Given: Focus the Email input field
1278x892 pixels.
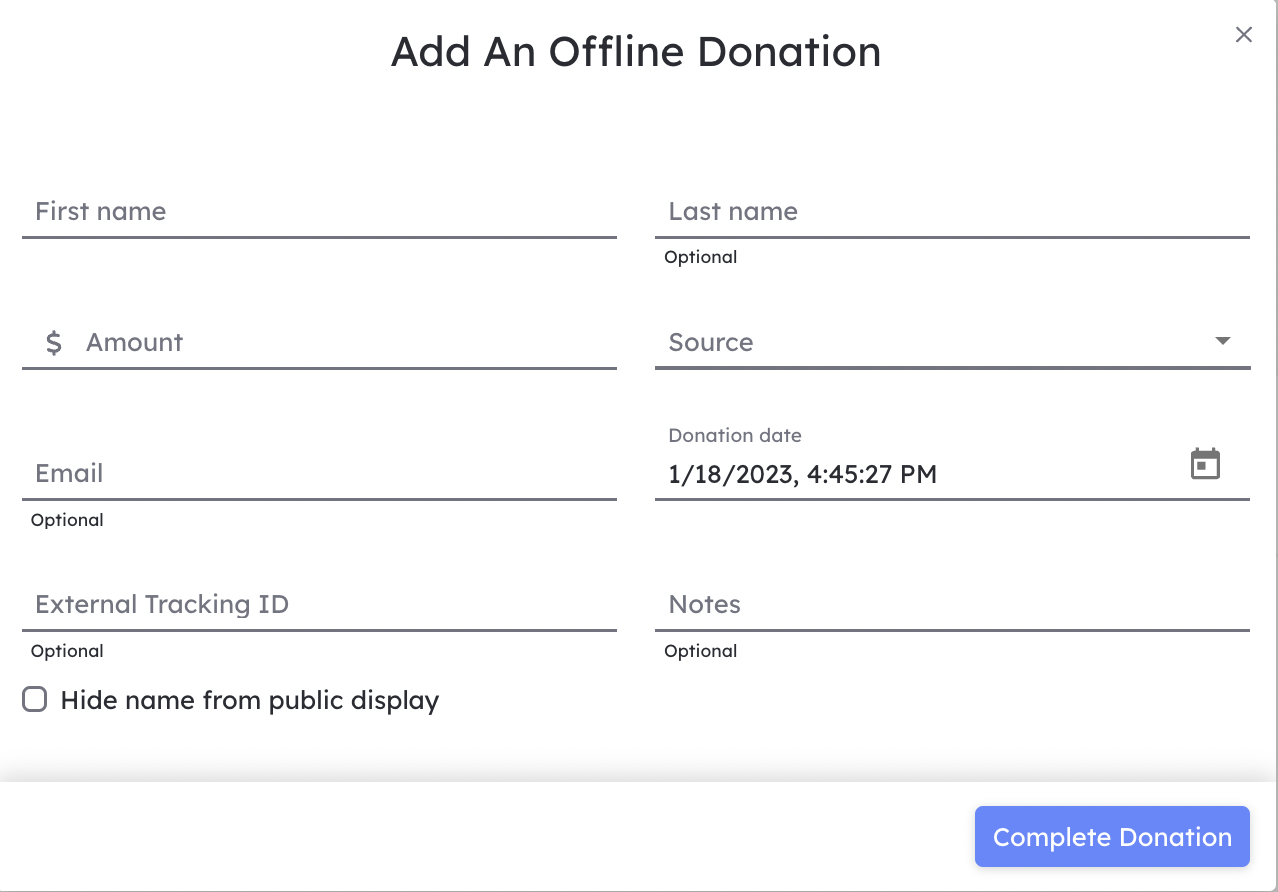Looking at the screenshot, I should (319, 474).
